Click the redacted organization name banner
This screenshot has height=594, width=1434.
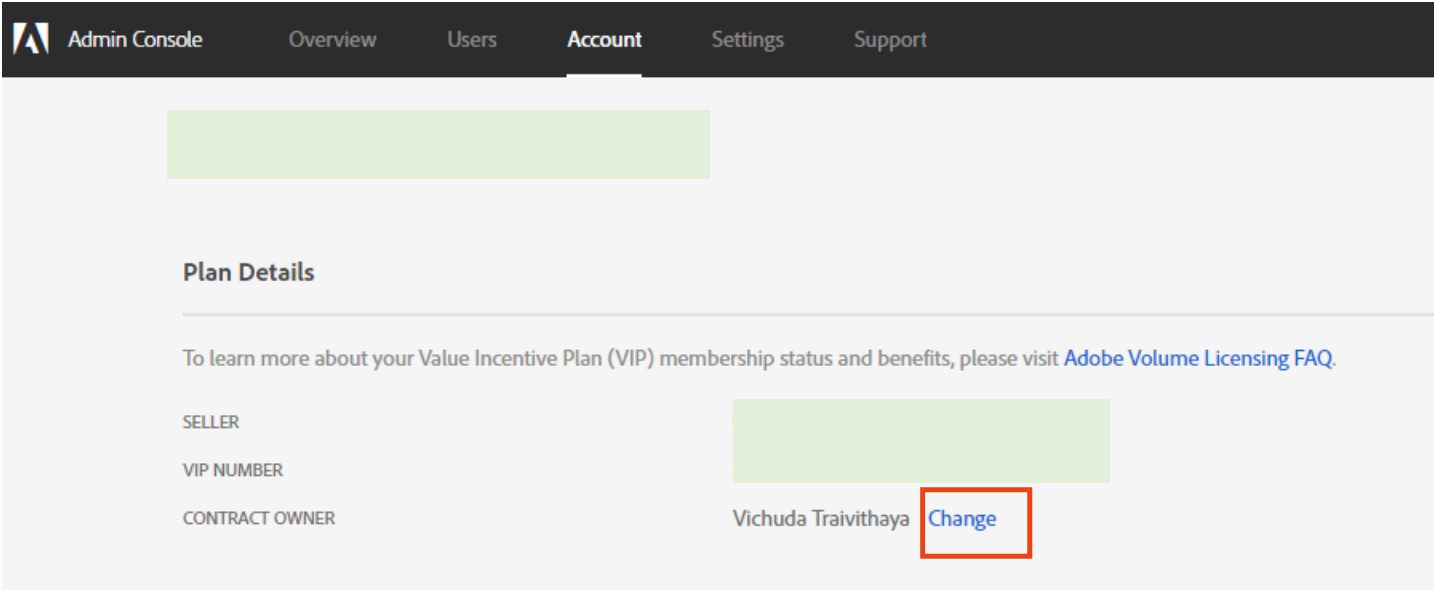coord(438,144)
